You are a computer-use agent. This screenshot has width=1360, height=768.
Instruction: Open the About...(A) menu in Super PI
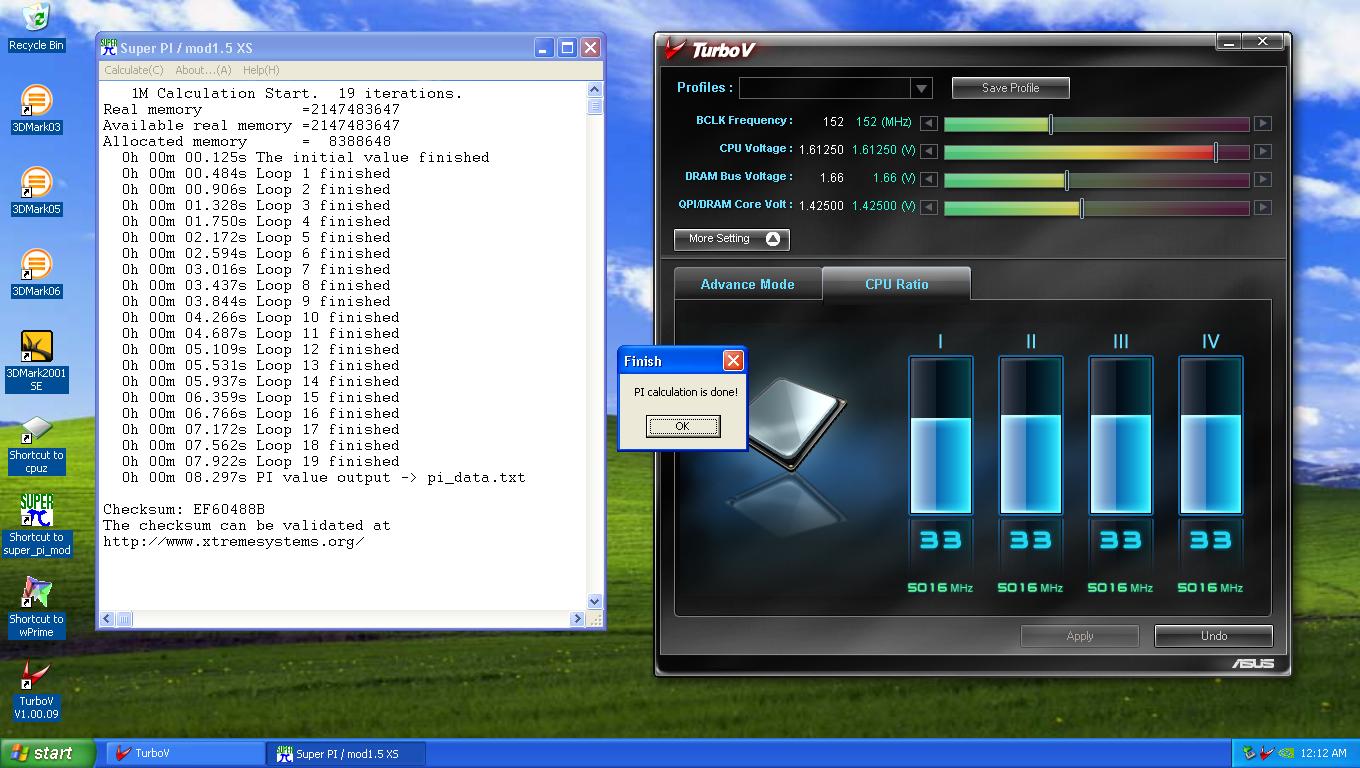[x=203, y=70]
